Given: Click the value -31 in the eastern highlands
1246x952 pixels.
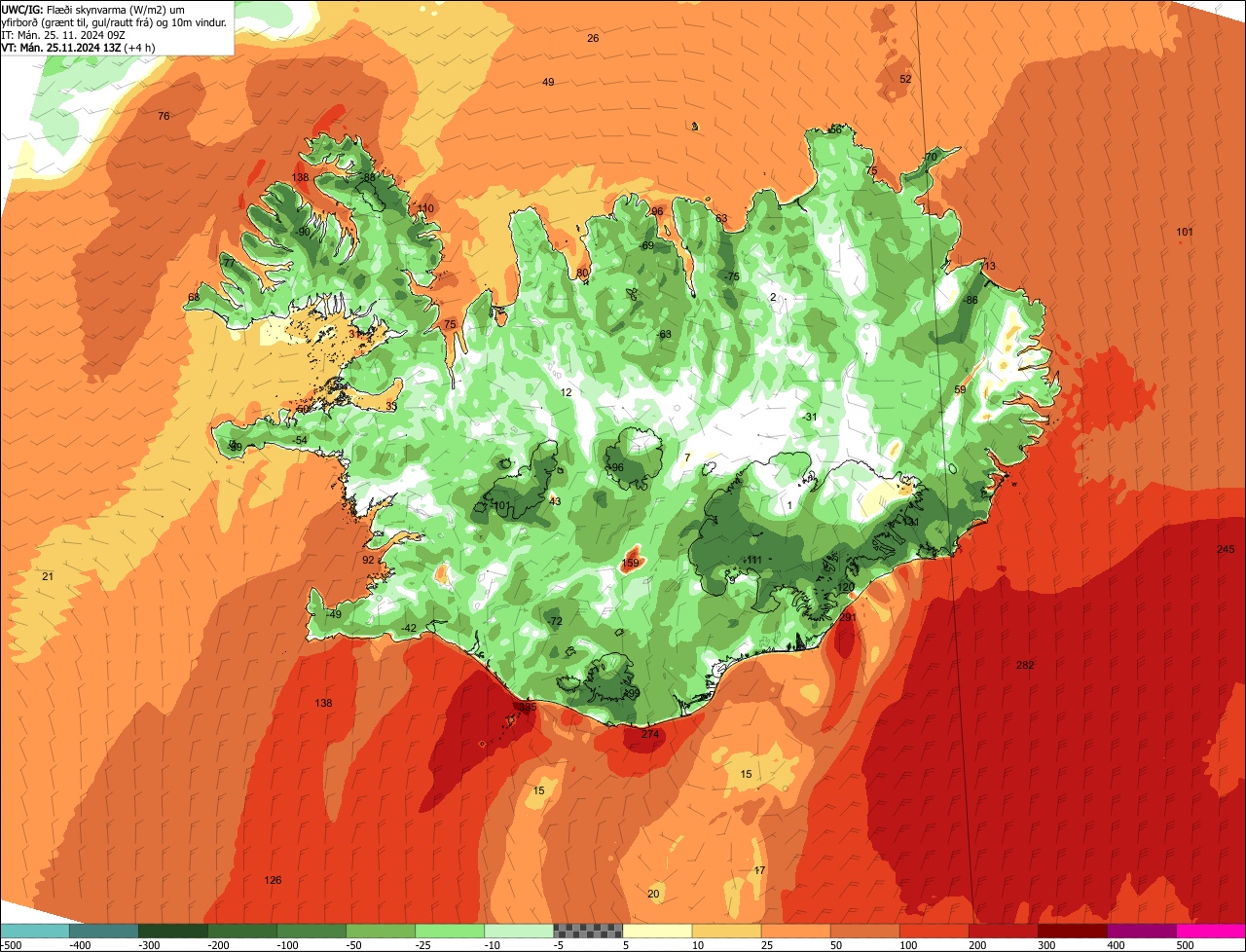Looking at the screenshot, I should pos(810,417).
